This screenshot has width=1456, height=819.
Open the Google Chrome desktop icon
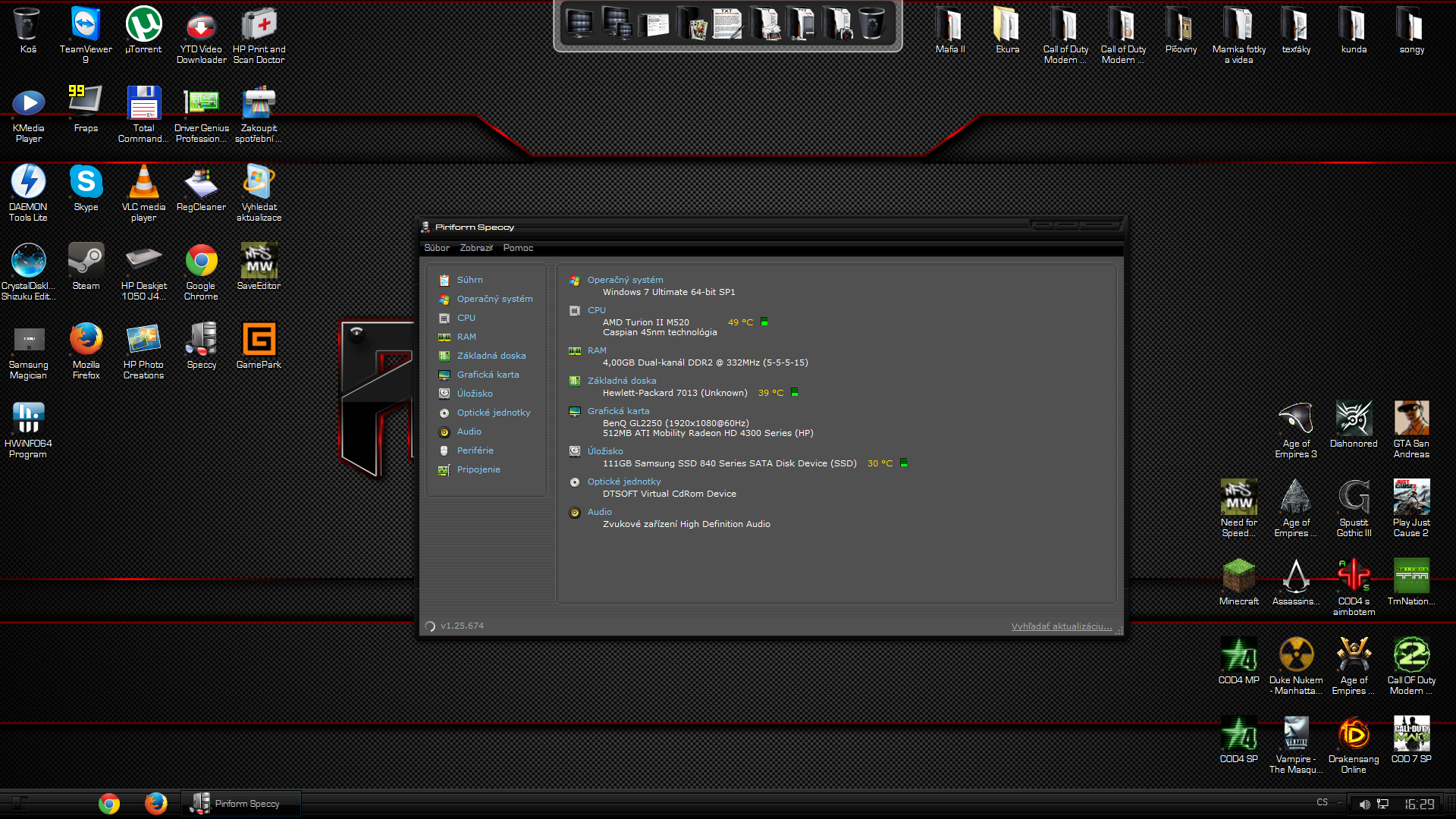[201, 271]
